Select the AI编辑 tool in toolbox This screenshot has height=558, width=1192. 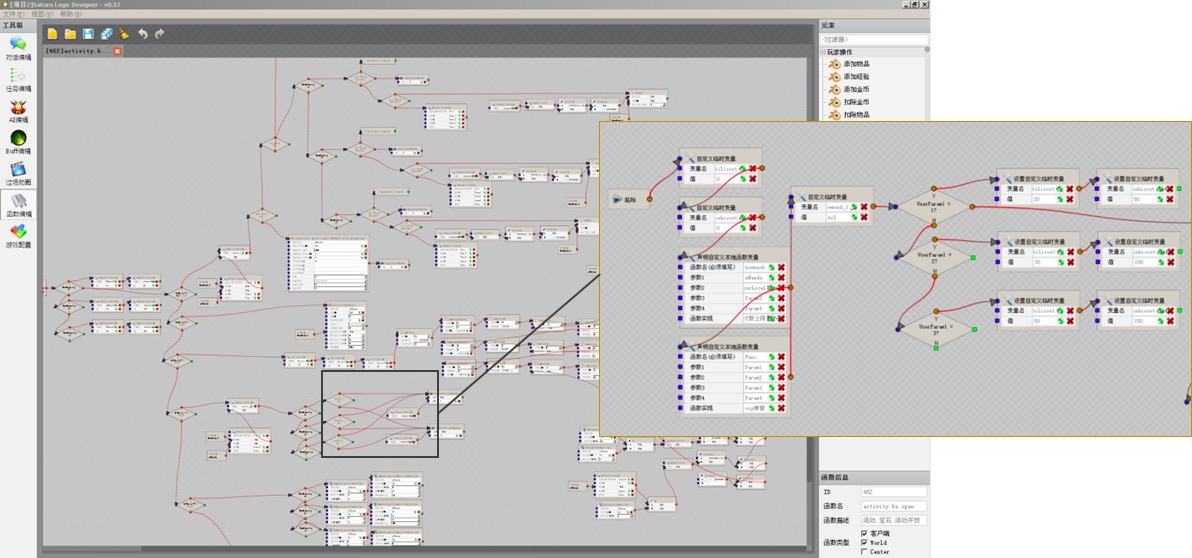click(x=18, y=108)
